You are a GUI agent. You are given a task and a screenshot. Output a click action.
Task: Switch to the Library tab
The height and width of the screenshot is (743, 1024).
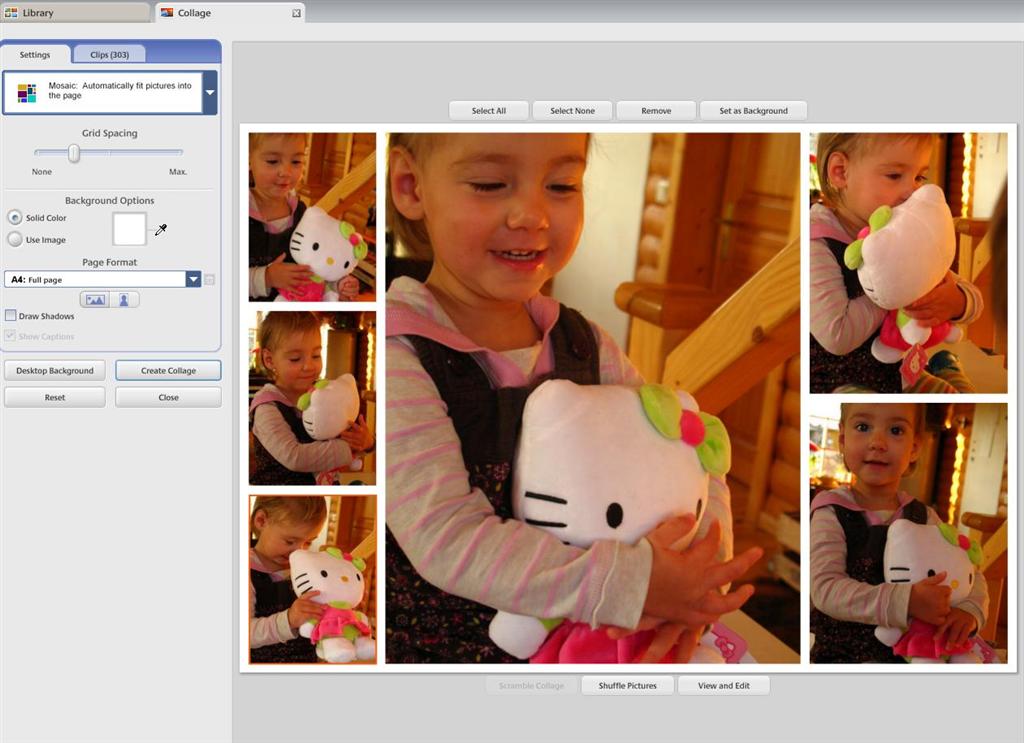pyautogui.click(x=75, y=12)
